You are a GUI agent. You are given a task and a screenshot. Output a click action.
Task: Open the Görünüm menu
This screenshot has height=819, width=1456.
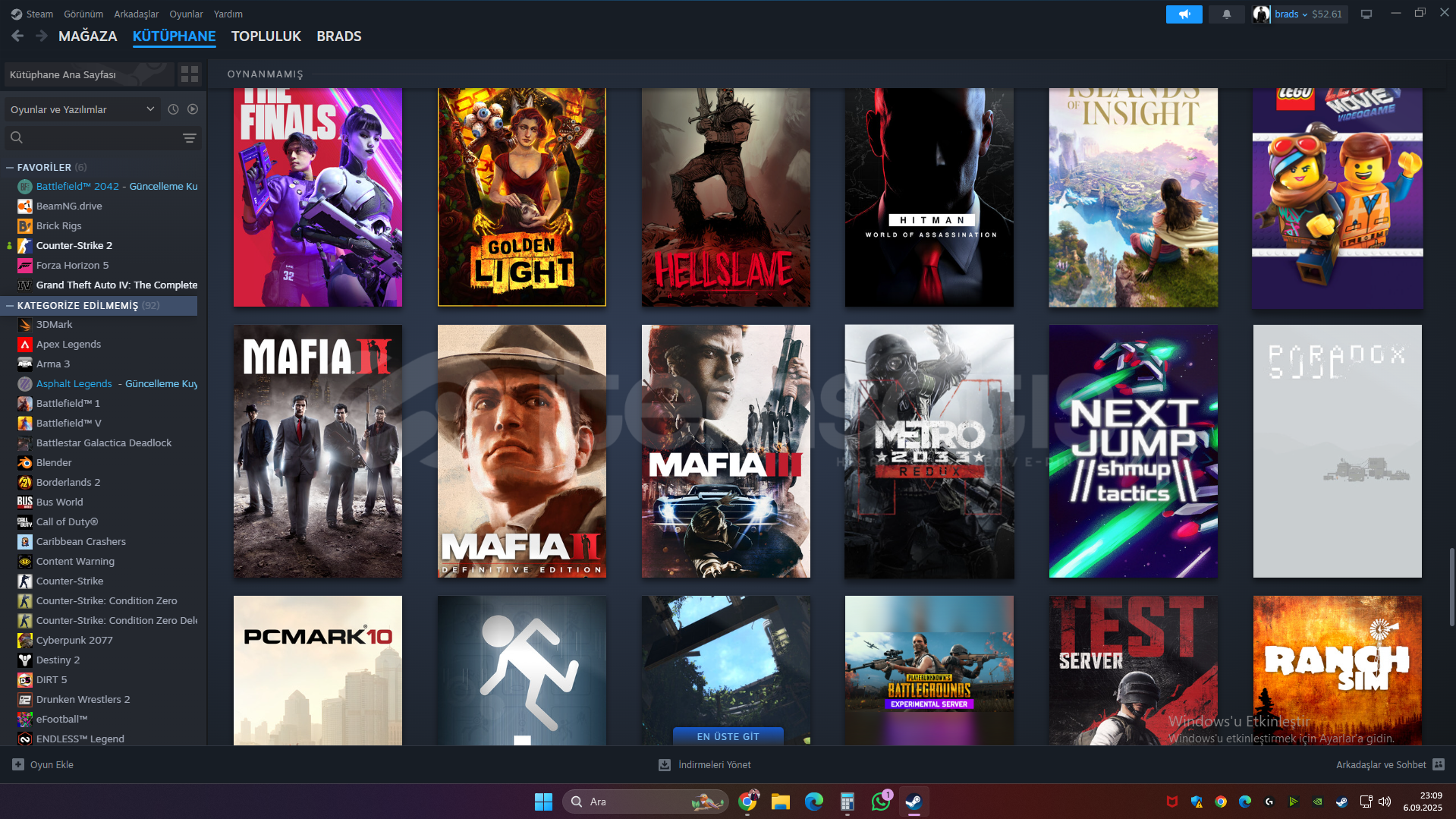pos(83,14)
